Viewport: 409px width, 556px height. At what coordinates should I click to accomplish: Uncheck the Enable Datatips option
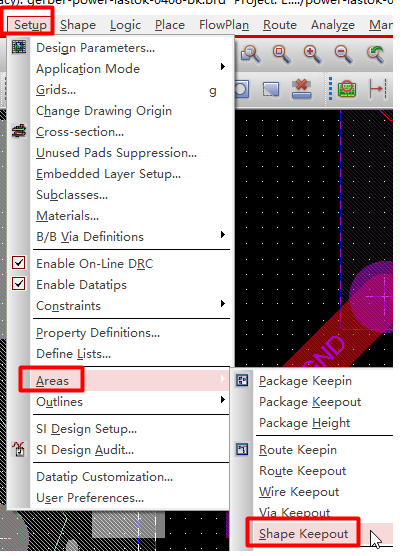[18, 284]
